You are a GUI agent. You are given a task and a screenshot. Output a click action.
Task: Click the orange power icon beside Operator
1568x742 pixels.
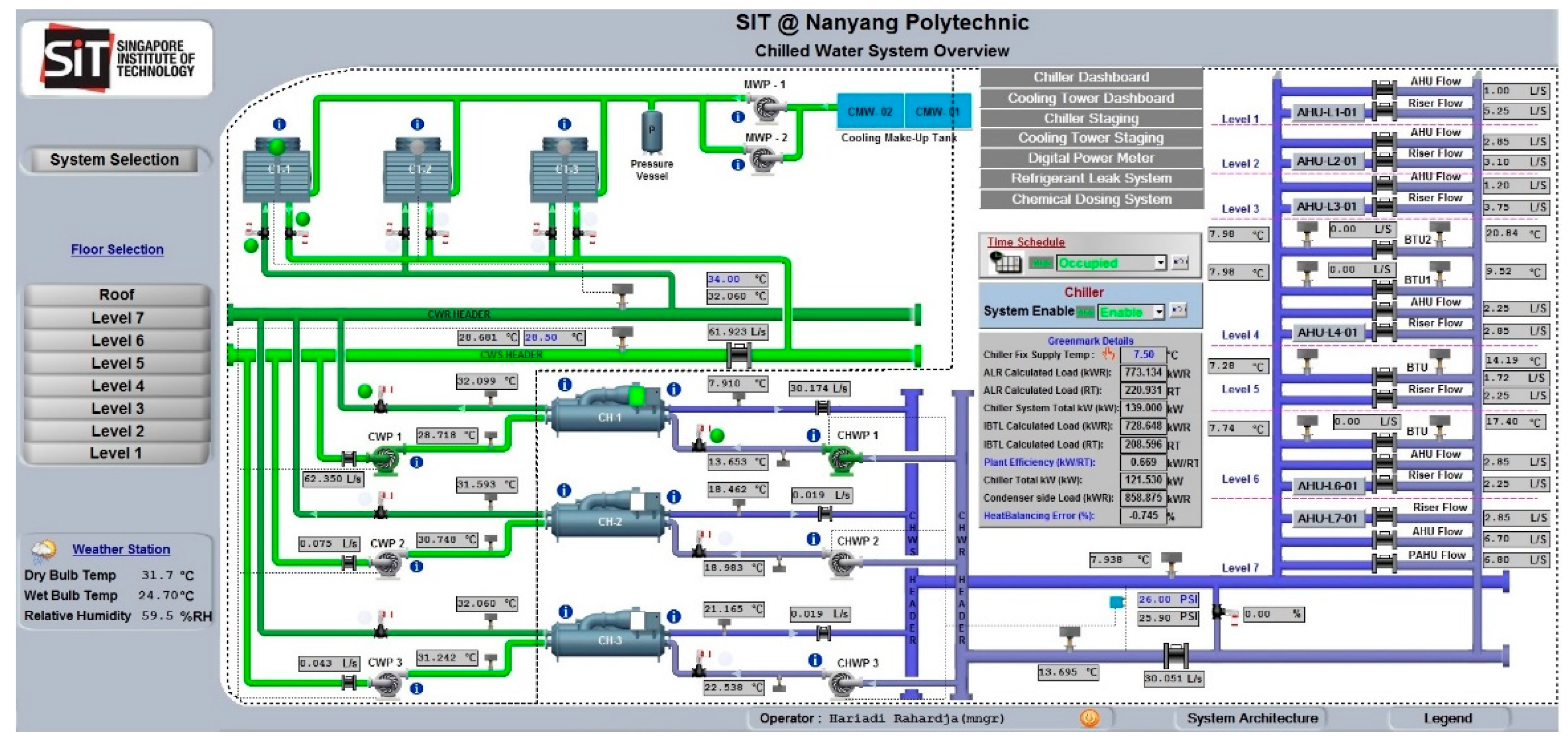1089,718
